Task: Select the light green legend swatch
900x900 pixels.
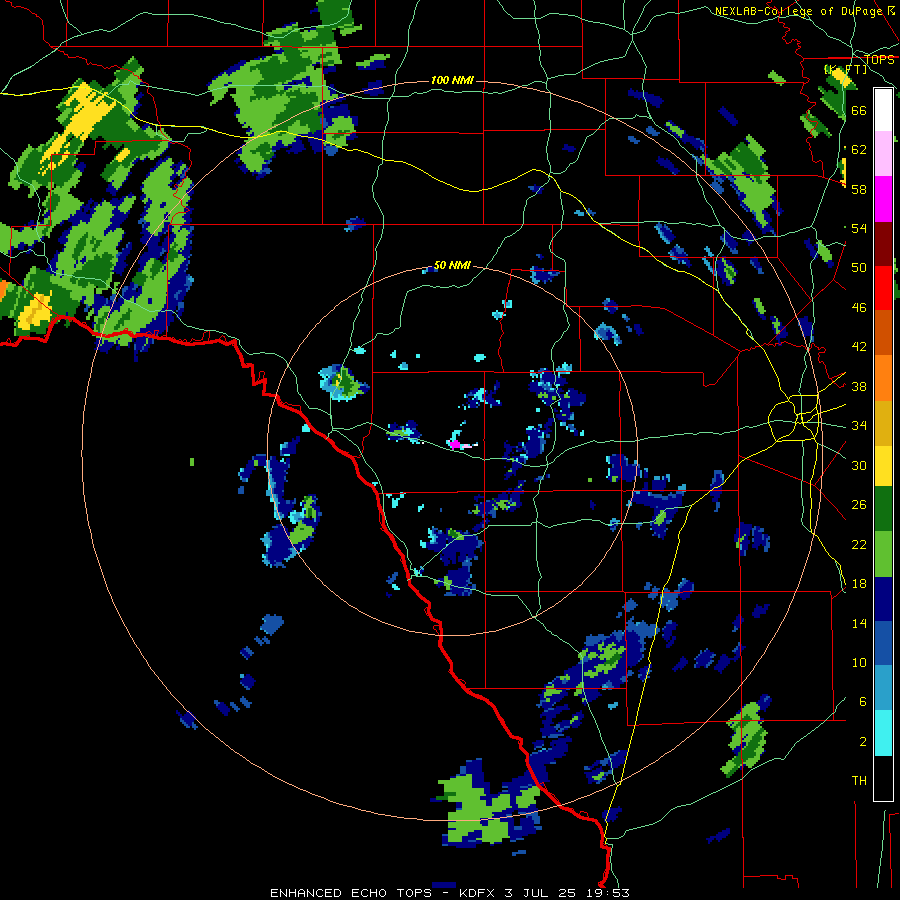Action: tap(883, 554)
